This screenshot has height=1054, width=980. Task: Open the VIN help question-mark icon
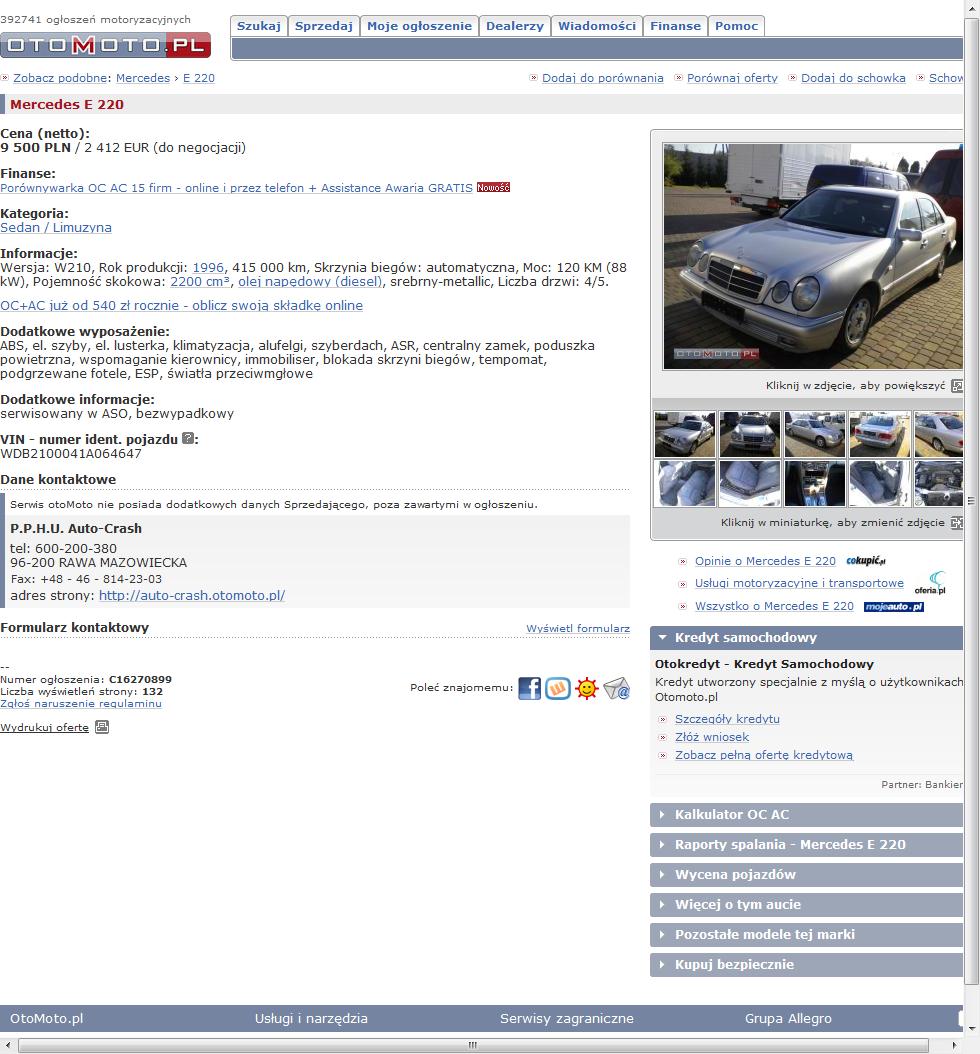188,438
